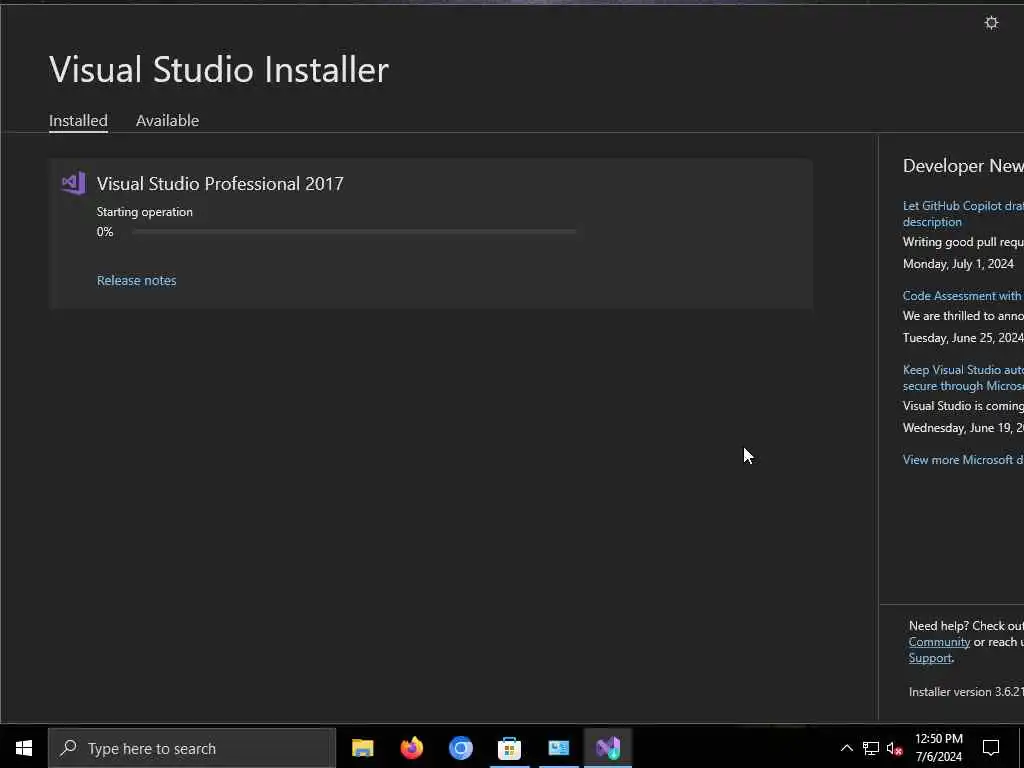Open the notification center icon
The height and width of the screenshot is (768, 1024).
(x=991, y=748)
